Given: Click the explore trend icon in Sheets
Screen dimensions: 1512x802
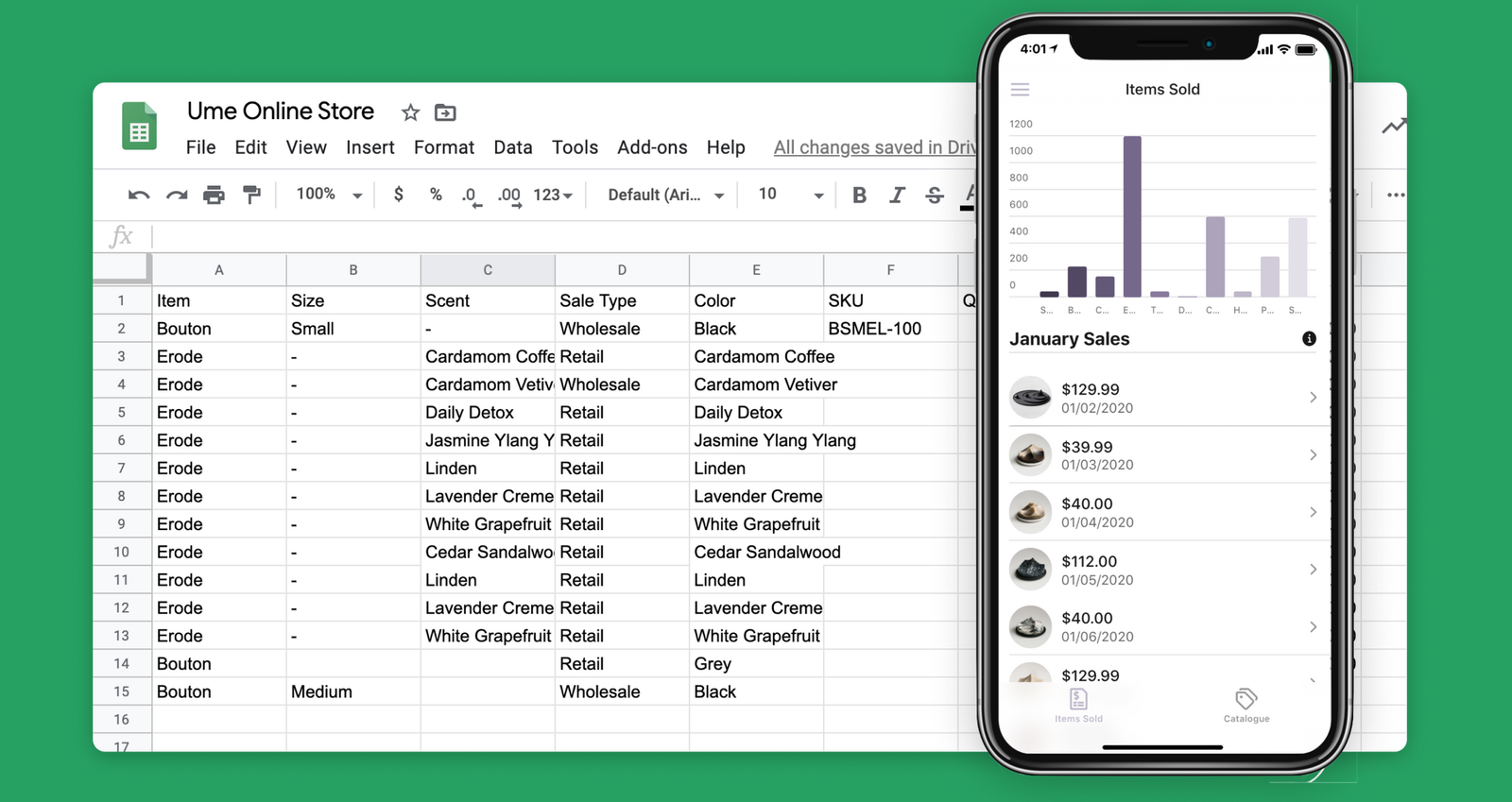Looking at the screenshot, I should coord(1393,126).
